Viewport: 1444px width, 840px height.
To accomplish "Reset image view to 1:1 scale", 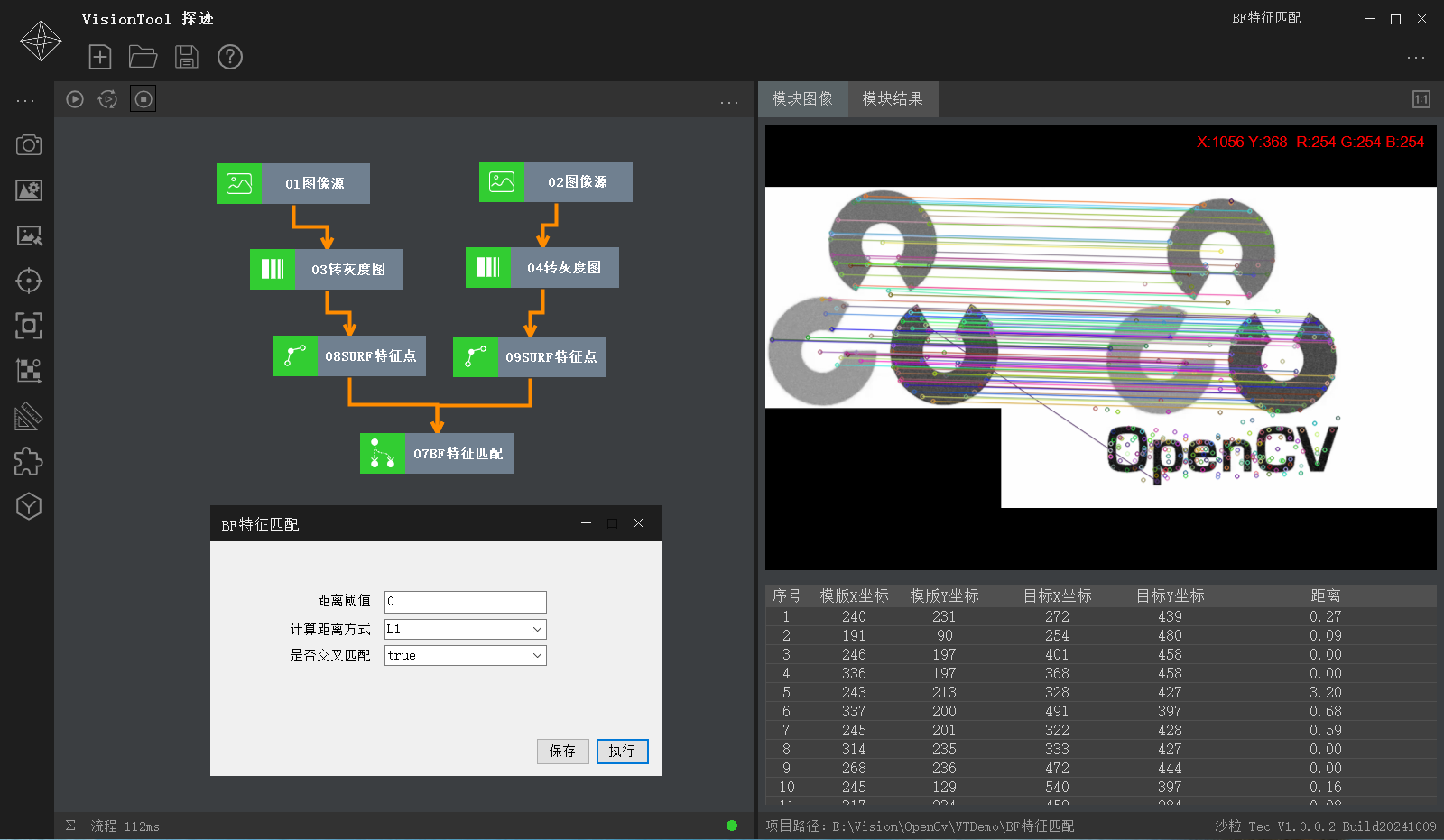I will tap(1421, 99).
